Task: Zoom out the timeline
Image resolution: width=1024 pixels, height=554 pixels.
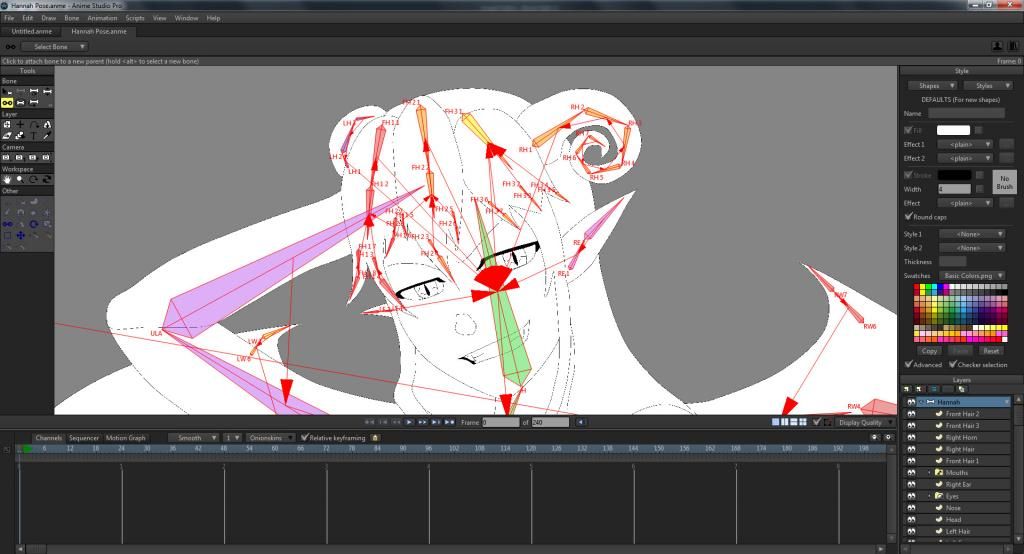Action: click(875, 437)
